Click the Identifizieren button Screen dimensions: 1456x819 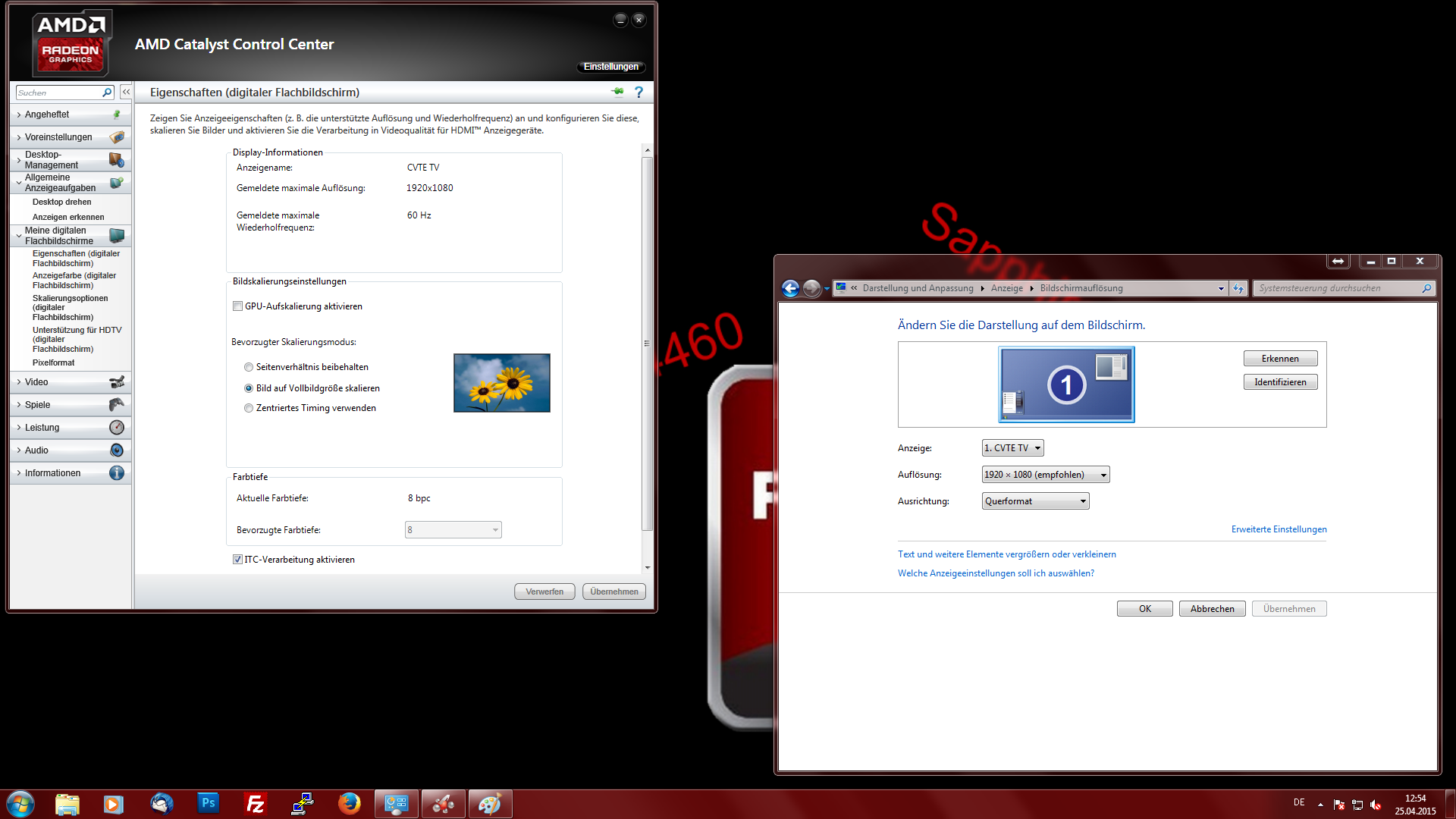[x=1280, y=382]
